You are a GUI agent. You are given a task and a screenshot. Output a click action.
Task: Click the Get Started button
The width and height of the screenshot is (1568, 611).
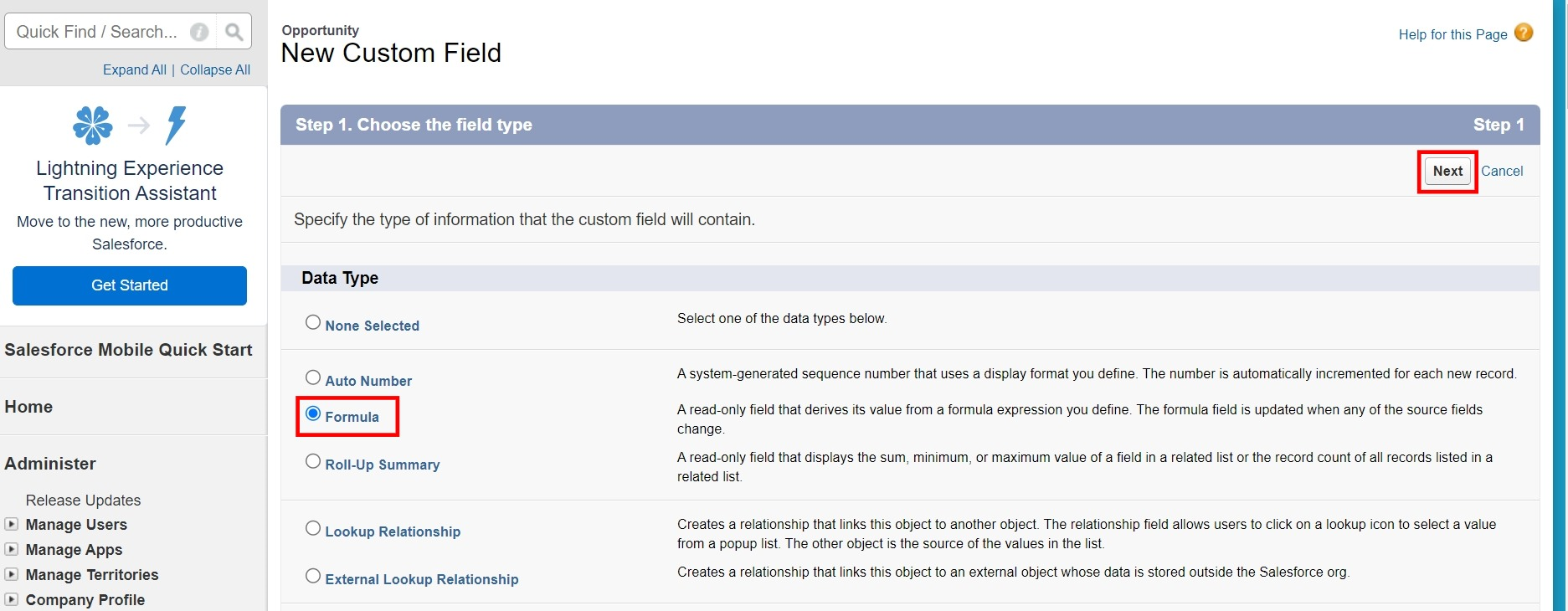coord(130,285)
